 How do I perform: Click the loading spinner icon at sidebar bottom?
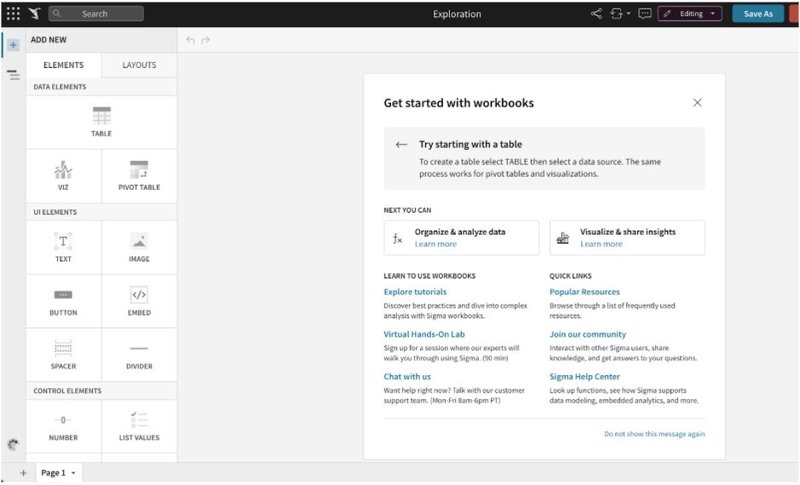pos(13,445)
